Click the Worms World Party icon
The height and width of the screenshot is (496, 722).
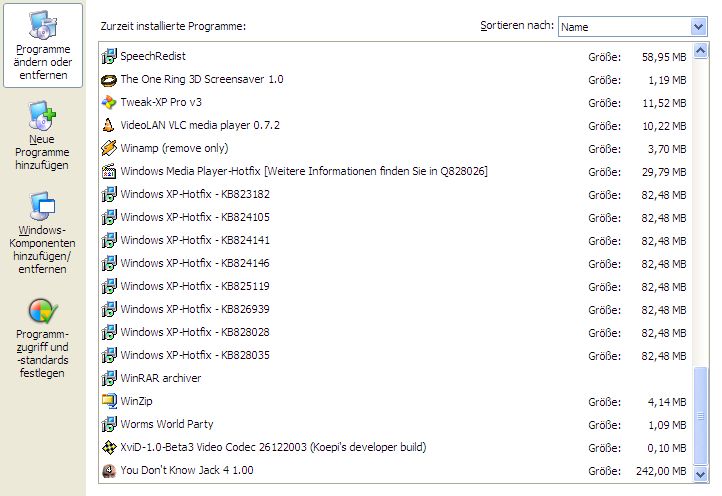pyautogui.click(x=109, y=425)
